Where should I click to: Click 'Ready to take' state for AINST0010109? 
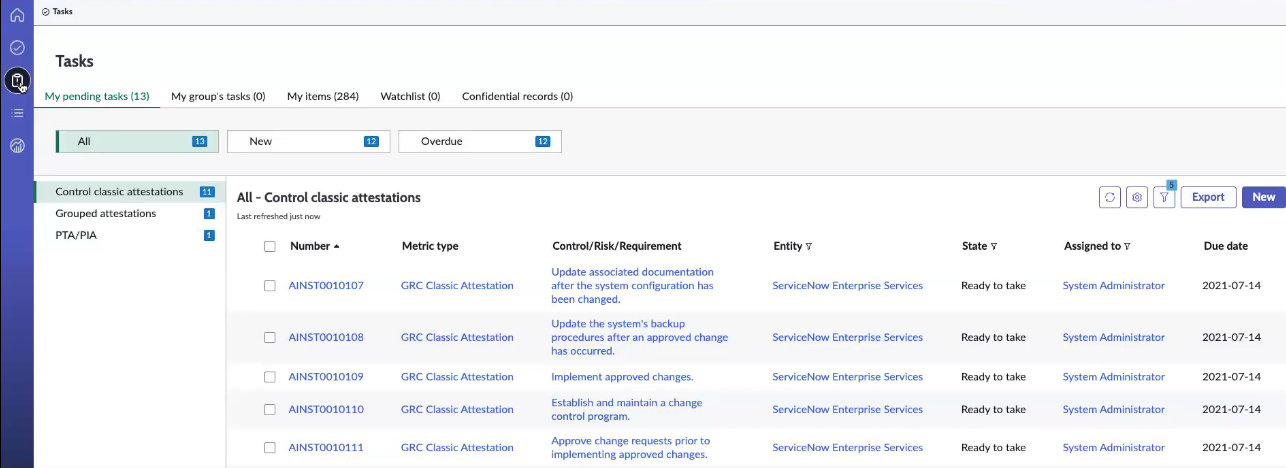click(993, 377)
